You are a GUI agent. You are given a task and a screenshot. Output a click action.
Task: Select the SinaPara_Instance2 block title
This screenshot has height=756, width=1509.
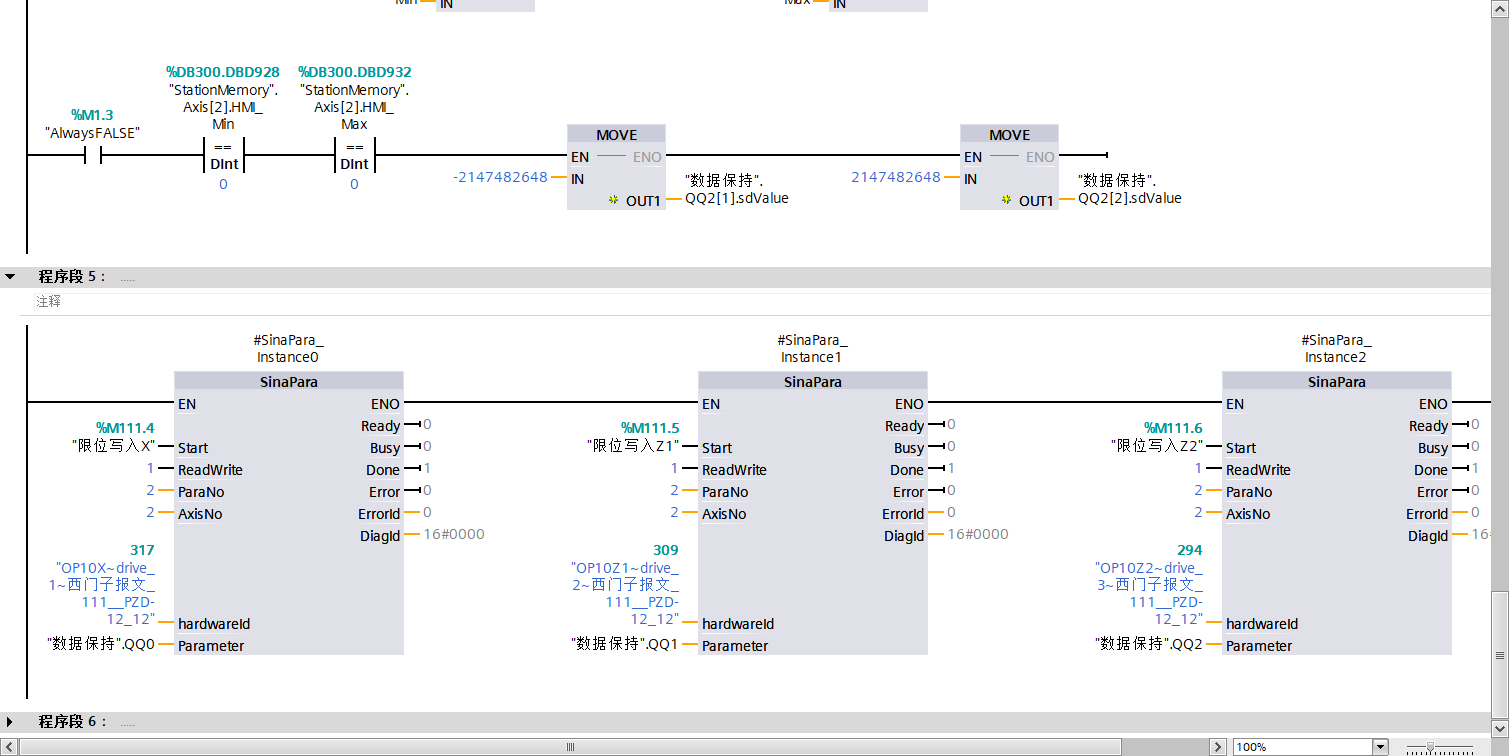click(x=1336, y=382)
